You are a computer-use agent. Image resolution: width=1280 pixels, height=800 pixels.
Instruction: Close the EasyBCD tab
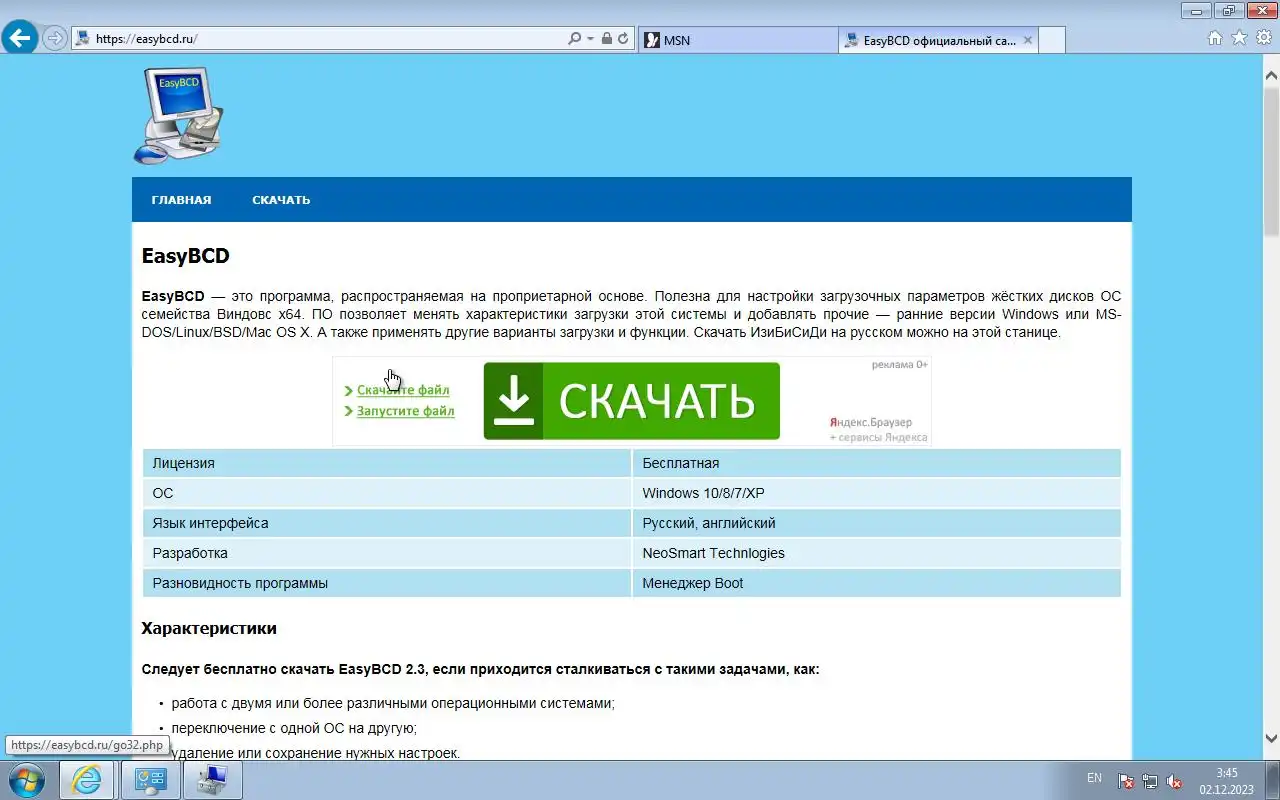pos(1026,40)
